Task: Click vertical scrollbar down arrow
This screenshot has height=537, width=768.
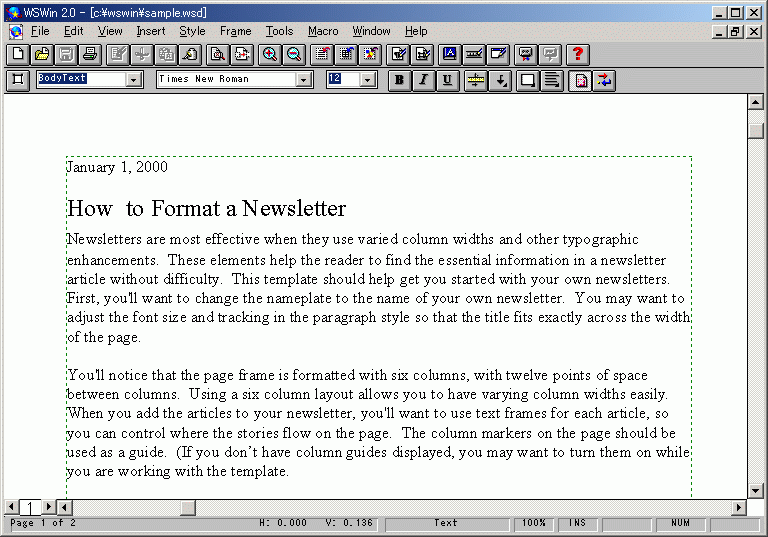Action: tap(755, 490)
